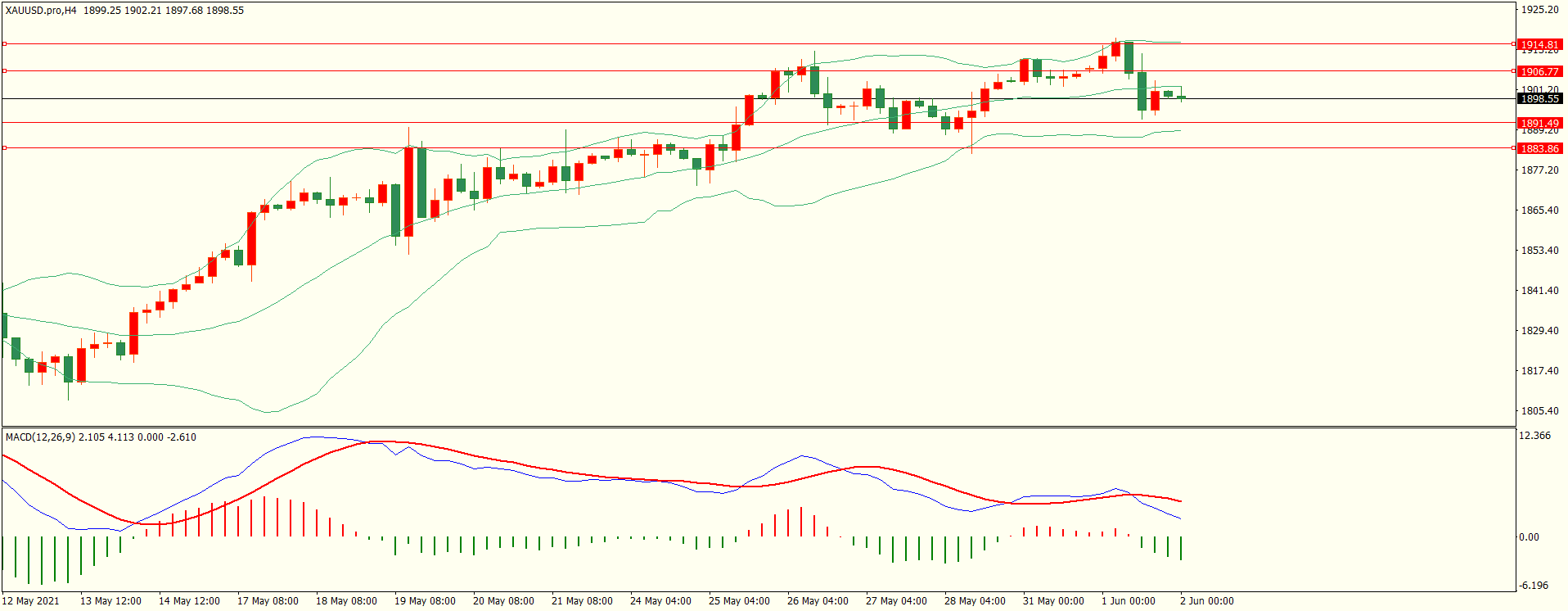
Task: Click the 21 May 08:00 time label
Action: (582, 601)
